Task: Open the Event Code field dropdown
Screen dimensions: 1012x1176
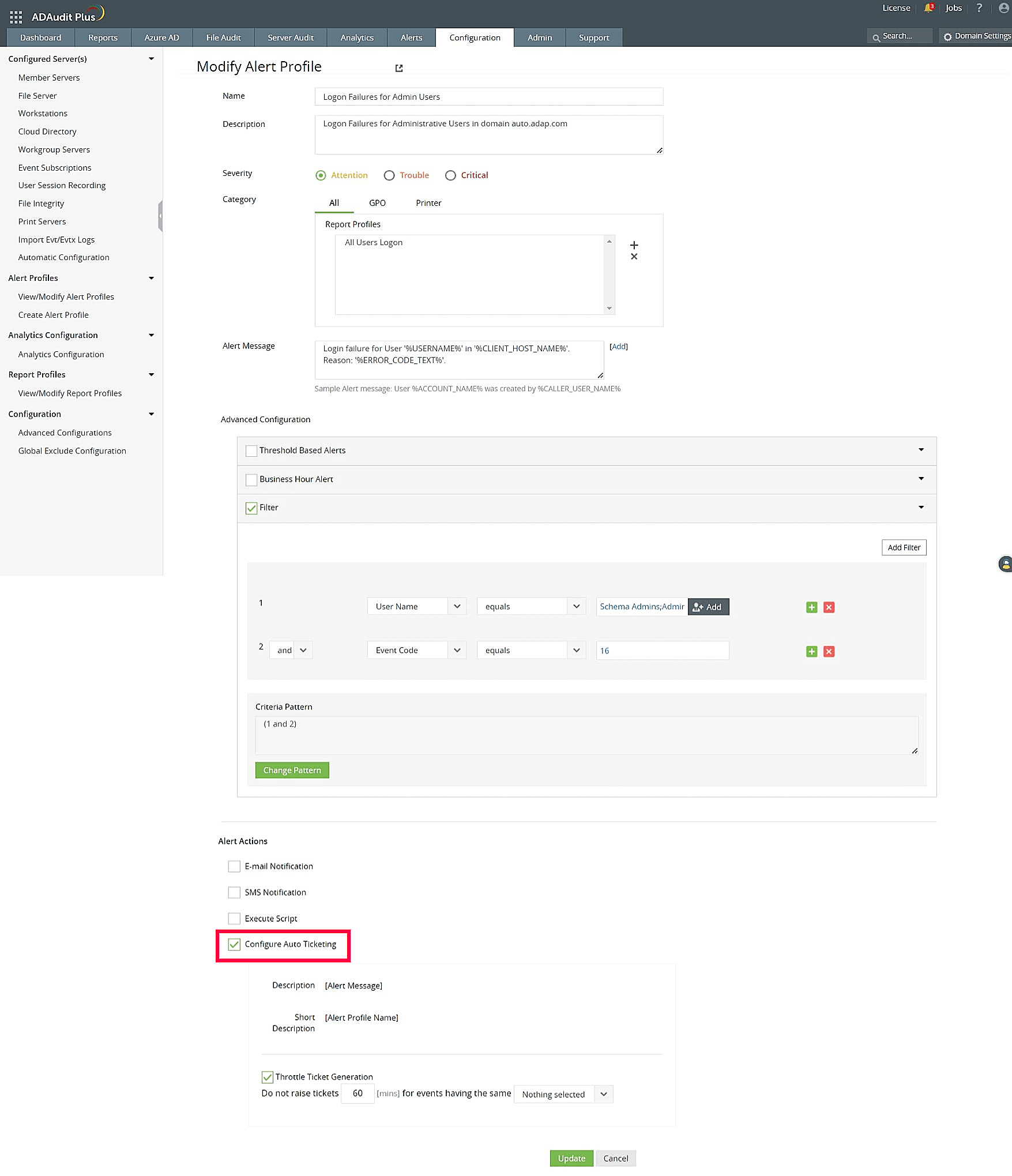Action: coord(457,650)
